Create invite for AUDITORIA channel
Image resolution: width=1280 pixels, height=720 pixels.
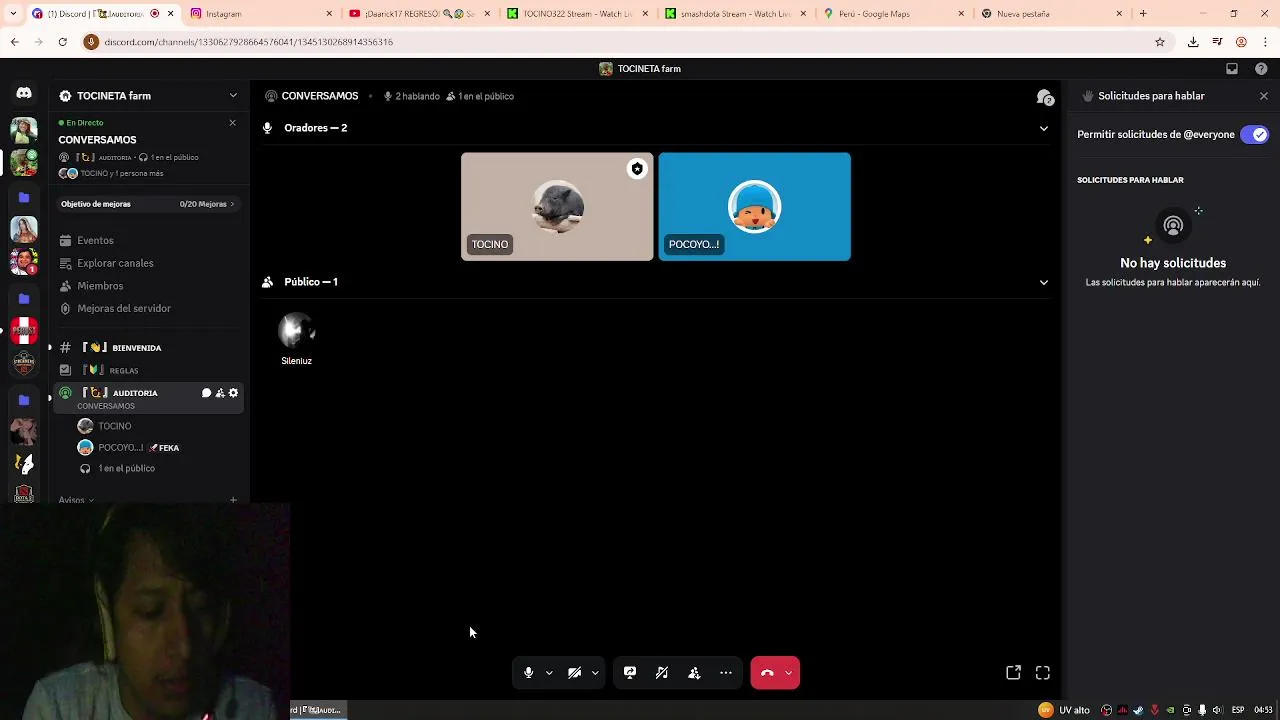tap(220, 393)
